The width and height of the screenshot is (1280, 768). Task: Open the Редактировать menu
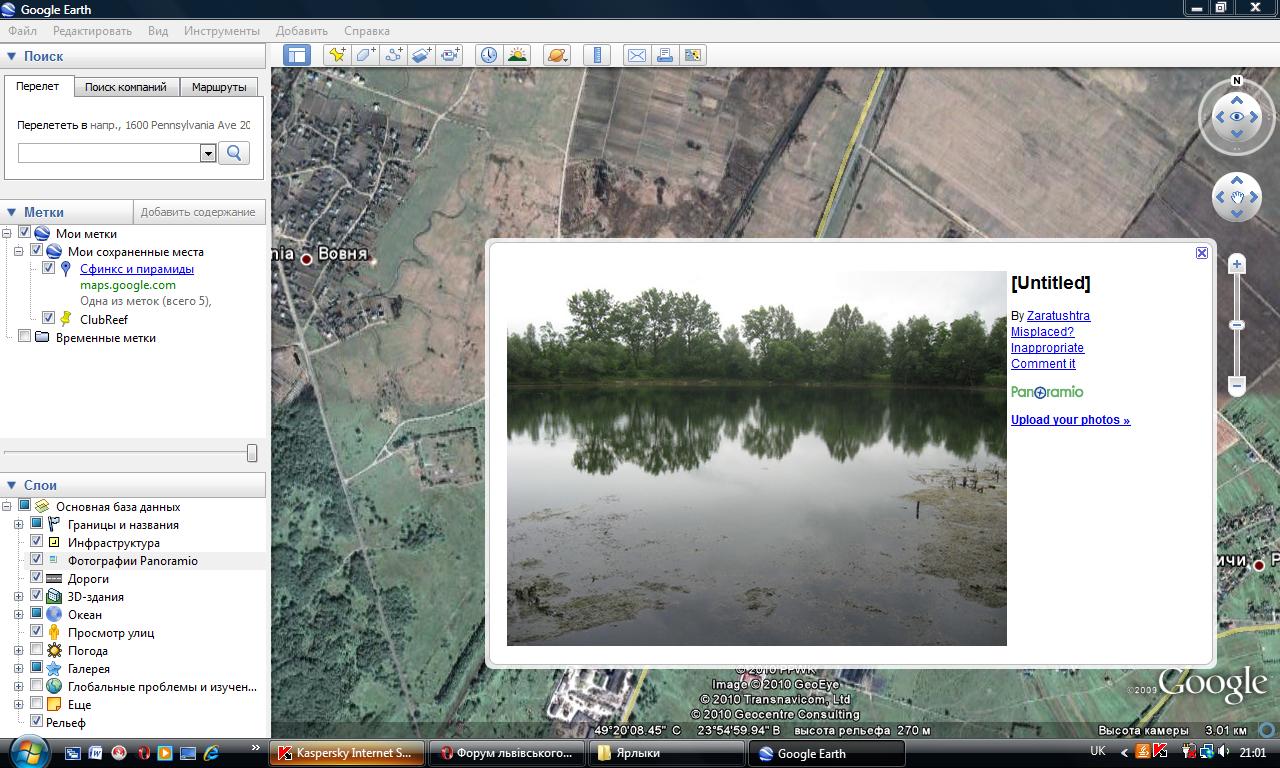[x=92, y=31]
